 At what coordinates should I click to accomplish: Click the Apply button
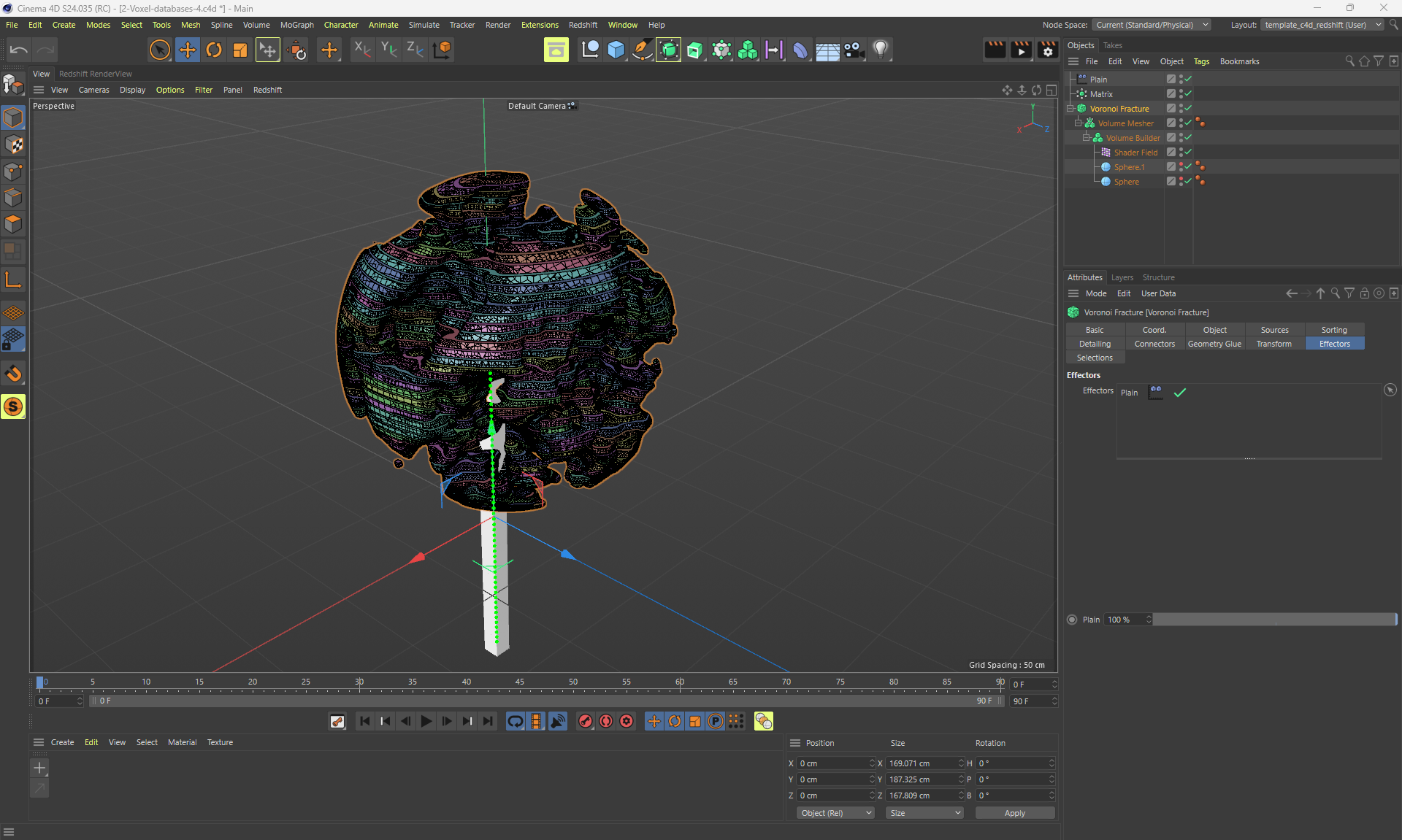[x=1014, y=813]
